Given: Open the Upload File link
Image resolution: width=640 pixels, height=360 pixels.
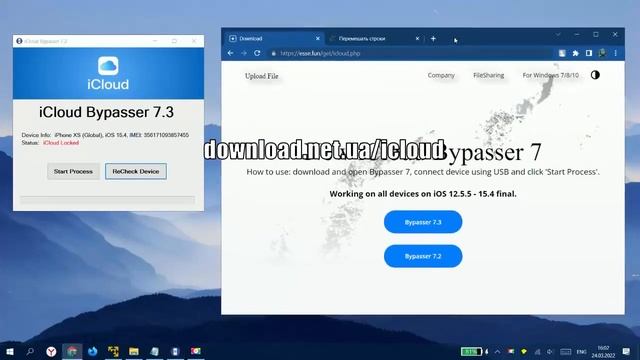Looking at the screenshot, I should tap(262, 76).
